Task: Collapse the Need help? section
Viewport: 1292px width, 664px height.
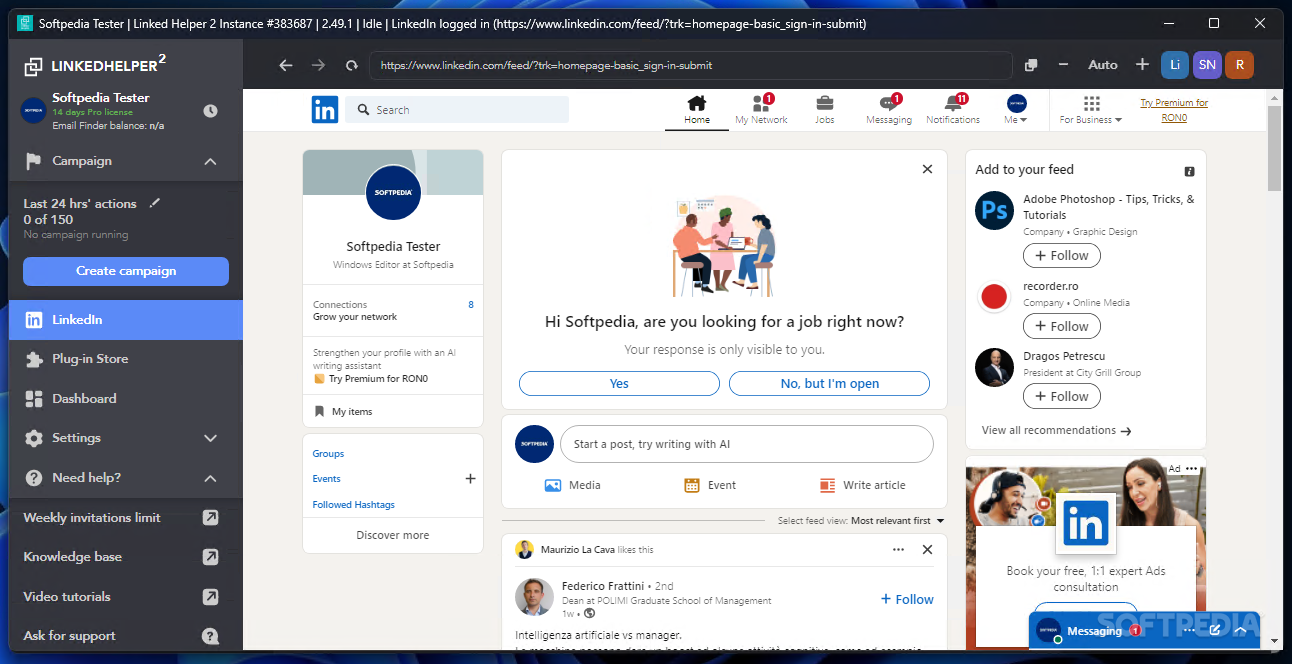Action: [210, 478]
